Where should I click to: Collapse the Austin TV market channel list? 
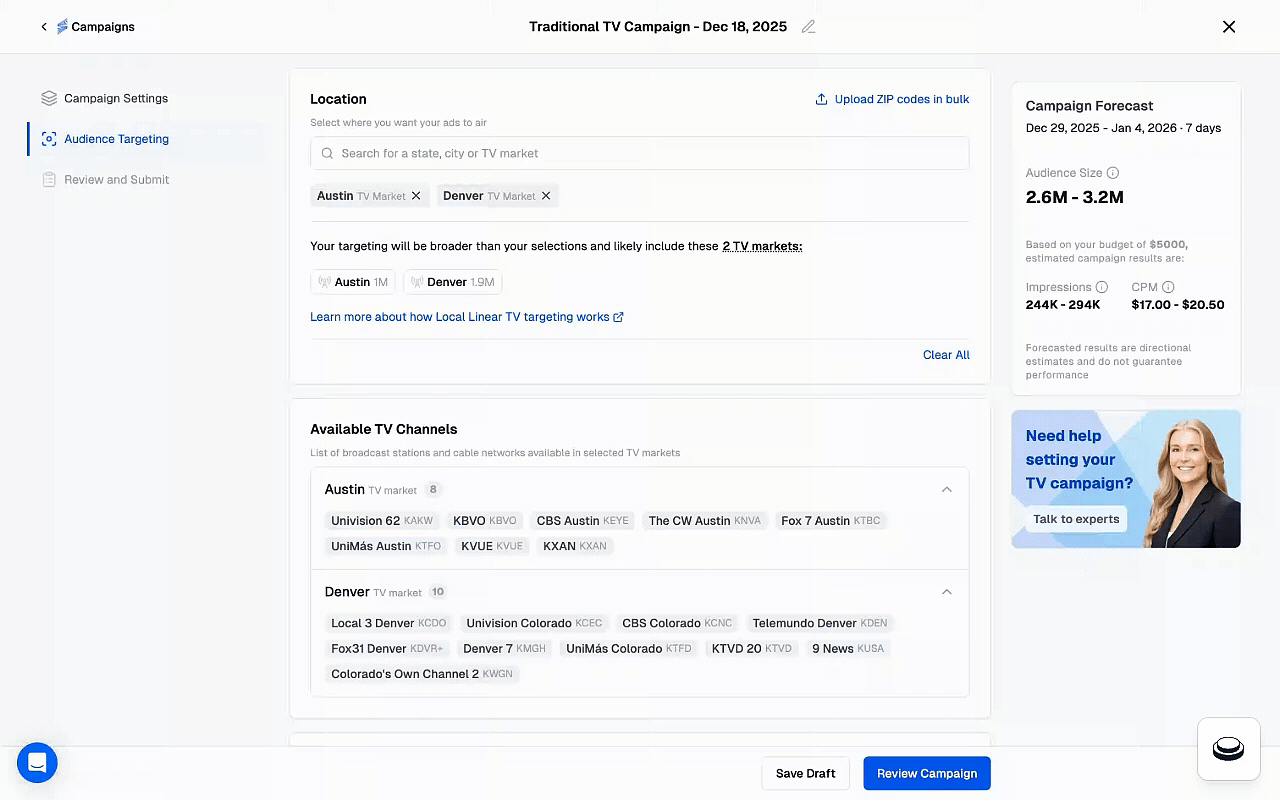tap(947, 490)
